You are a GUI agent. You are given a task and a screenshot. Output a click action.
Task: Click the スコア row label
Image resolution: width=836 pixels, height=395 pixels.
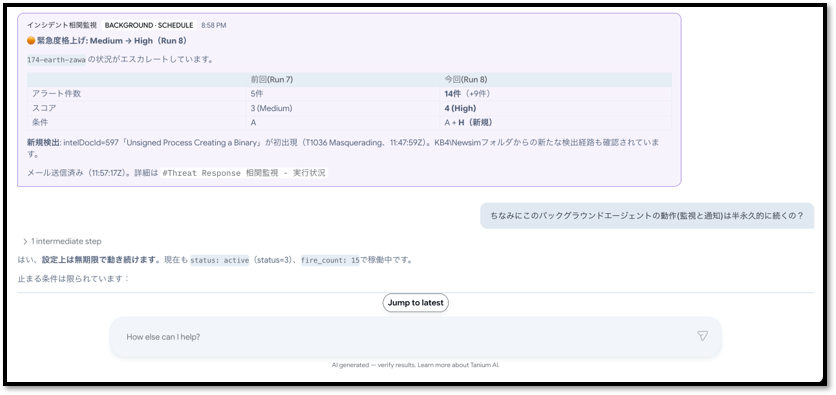coord(43,108)
